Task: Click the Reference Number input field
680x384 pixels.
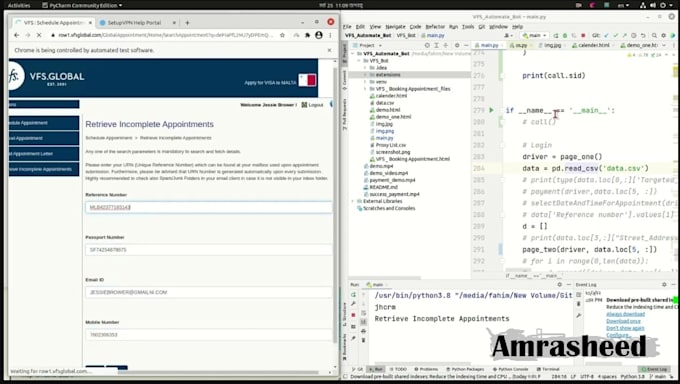Action: click(209, 207)
